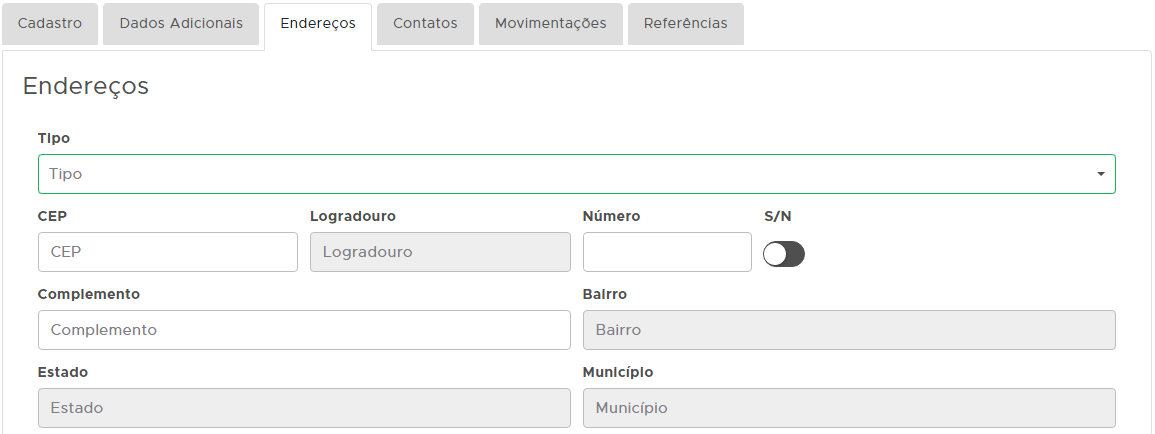Click the Logradouro text field
Screen dimensions: 1155x434
point(440,252)
